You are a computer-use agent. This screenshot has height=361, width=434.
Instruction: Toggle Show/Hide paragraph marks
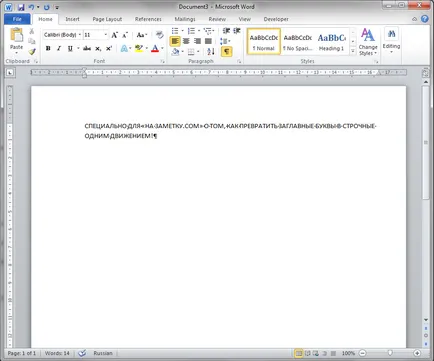(226, 51)
